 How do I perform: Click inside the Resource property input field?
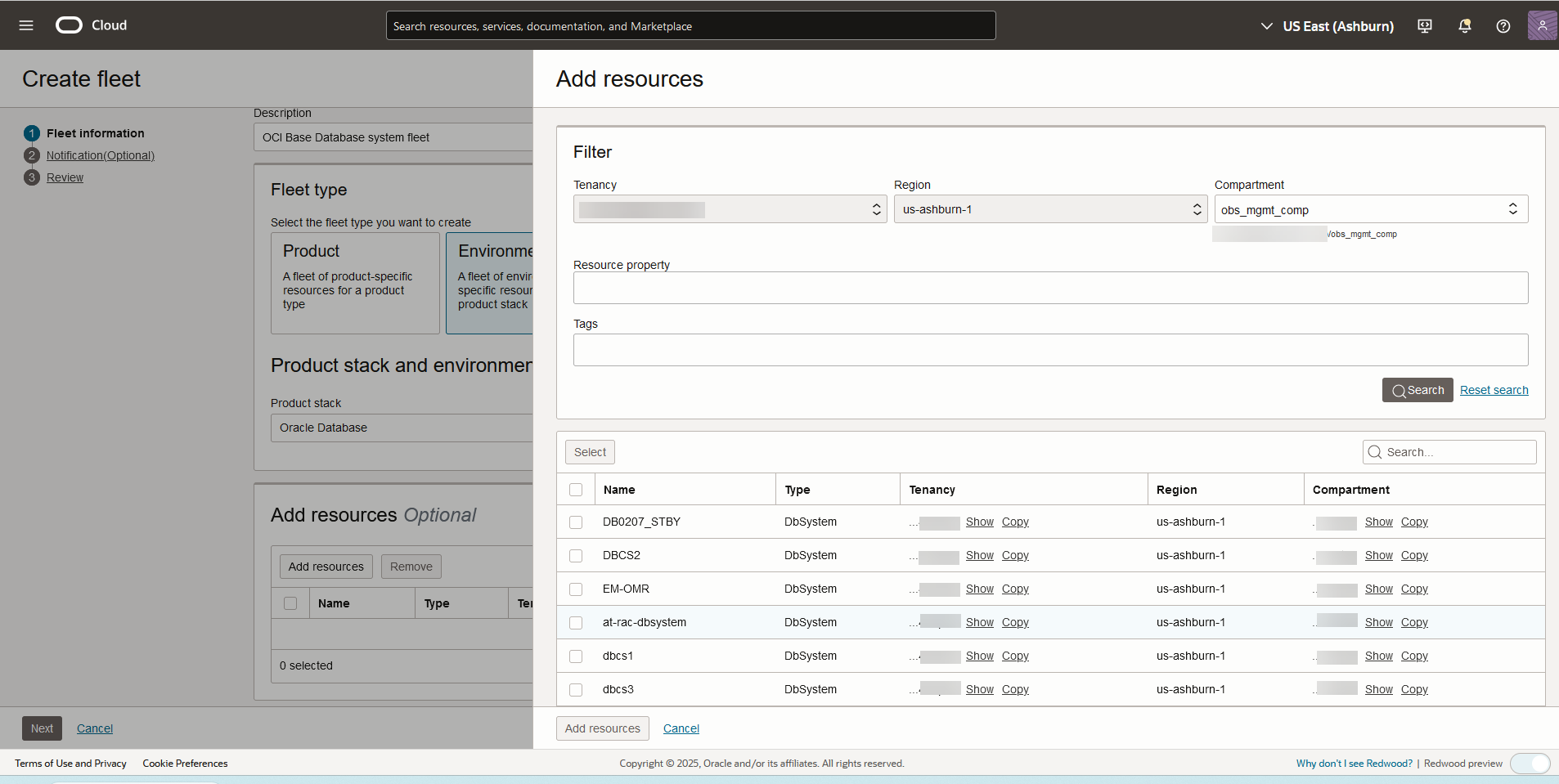(x=1049, y=288)
